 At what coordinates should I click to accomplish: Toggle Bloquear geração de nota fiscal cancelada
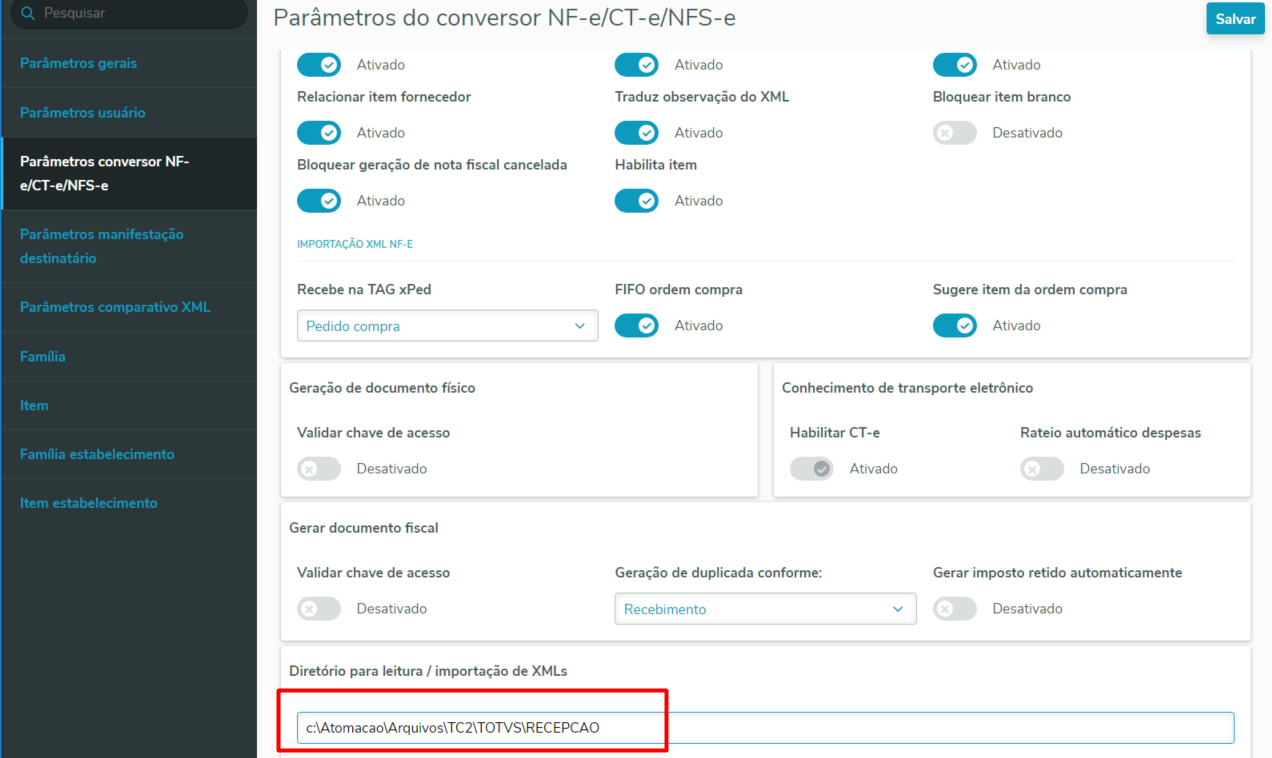pyautogui.click(x=319, y=200)
